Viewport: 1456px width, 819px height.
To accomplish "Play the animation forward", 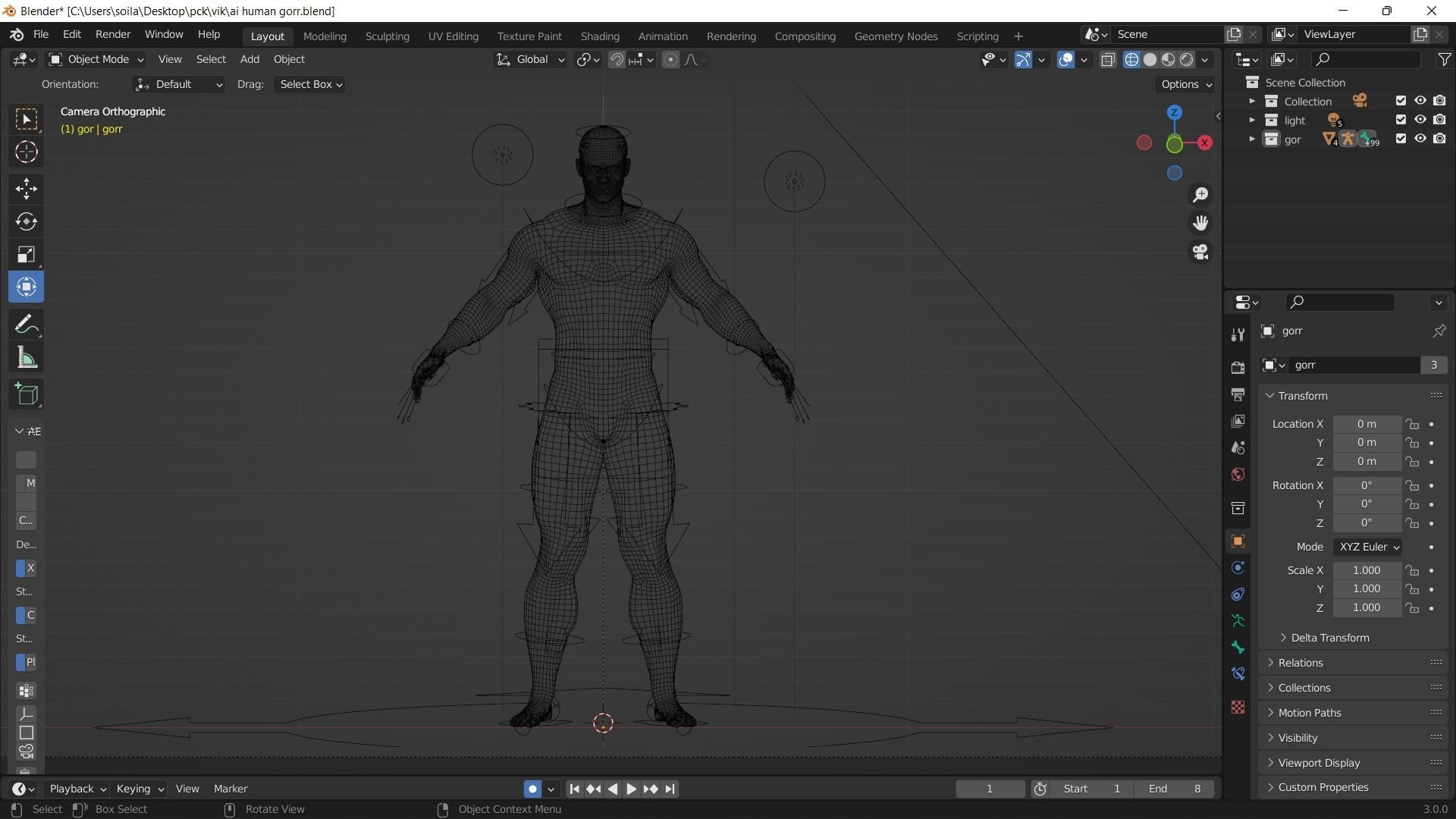I will [x=631, y=789].
